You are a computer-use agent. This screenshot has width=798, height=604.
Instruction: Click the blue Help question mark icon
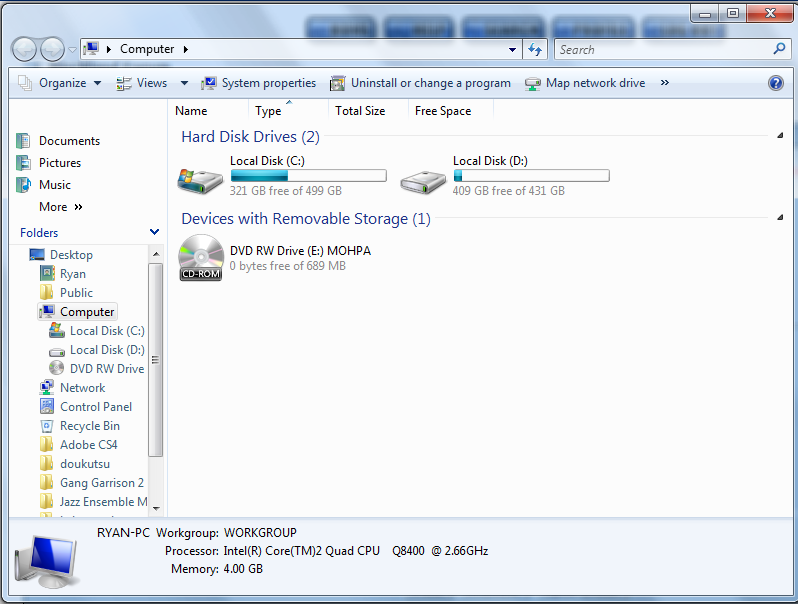coord(775,83)
